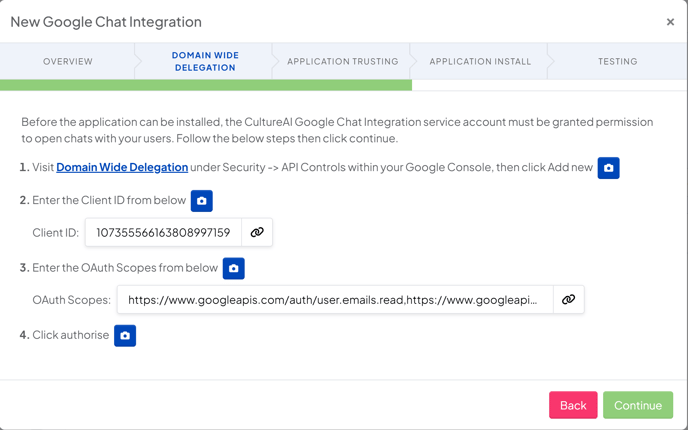
Task: Copy the OAuth Scopes with the link icon
Action: click(569, 300)
